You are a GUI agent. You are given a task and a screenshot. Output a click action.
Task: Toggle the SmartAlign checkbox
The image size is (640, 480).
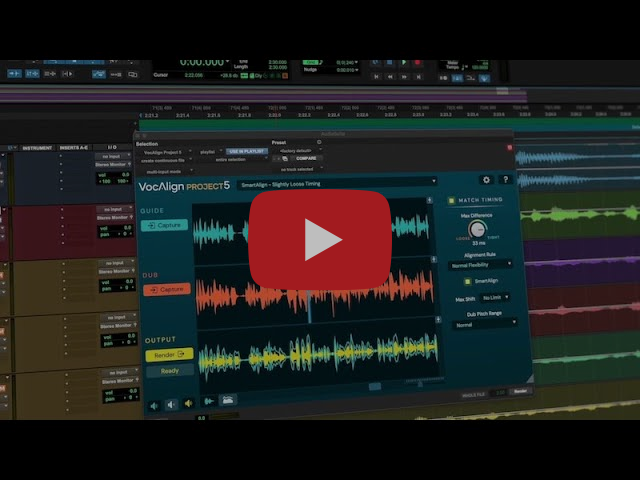(x=468, y=281)
